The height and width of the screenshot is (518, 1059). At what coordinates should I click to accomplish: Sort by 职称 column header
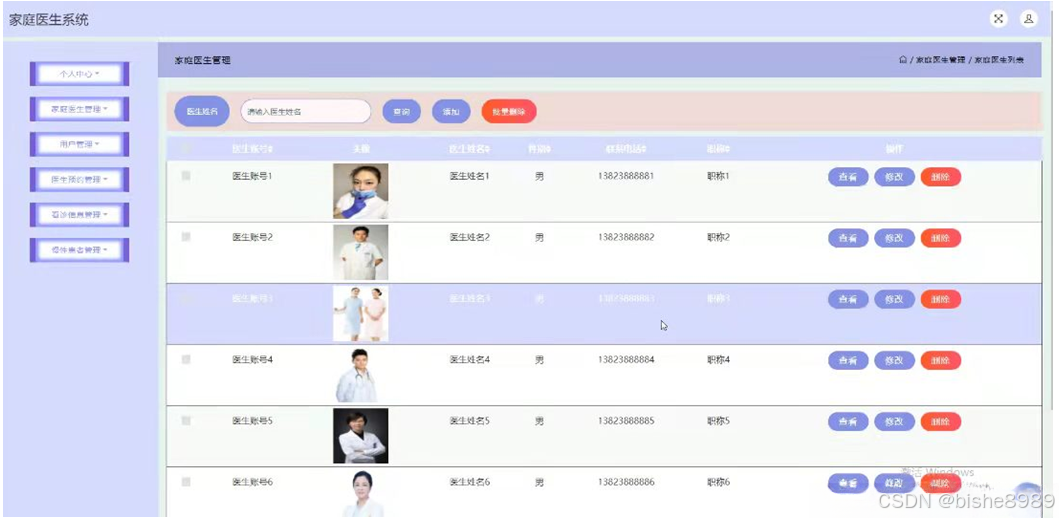pyautogui.click(x=718, y=149)
